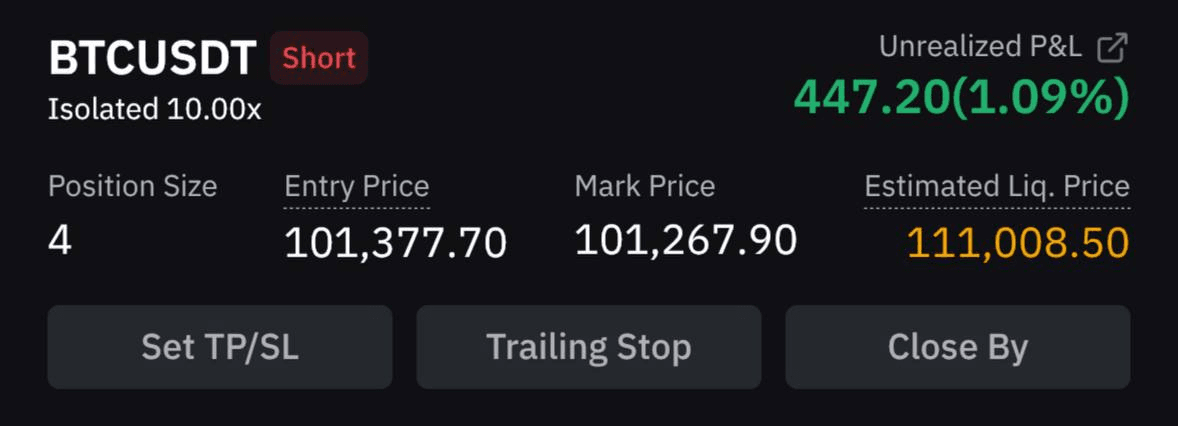This screenshot has height=426, width=1178.
Task: Select the position size value 4
Action: coord(59,241)
